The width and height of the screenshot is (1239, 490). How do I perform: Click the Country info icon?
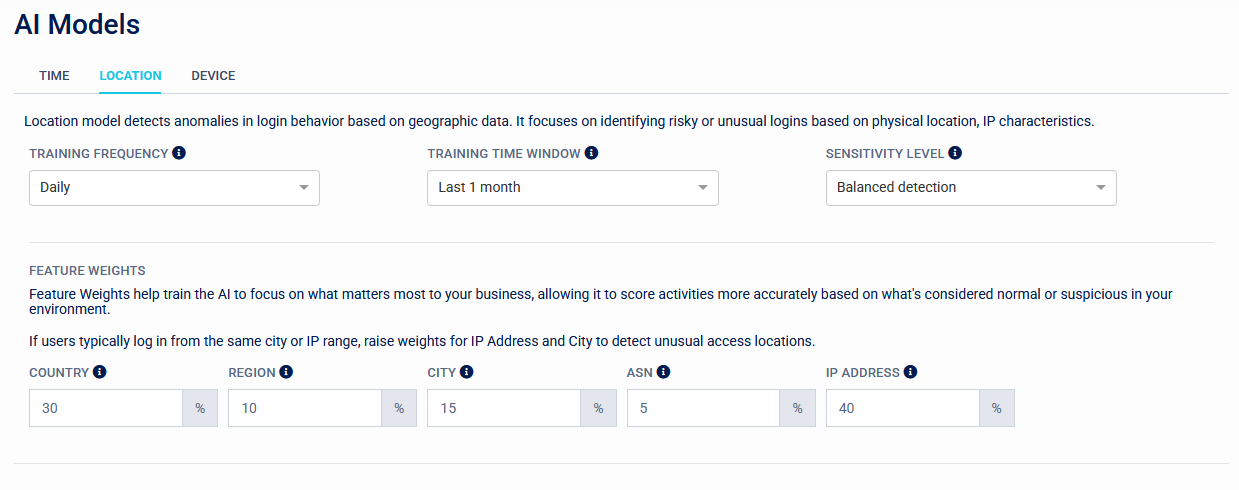99,372
